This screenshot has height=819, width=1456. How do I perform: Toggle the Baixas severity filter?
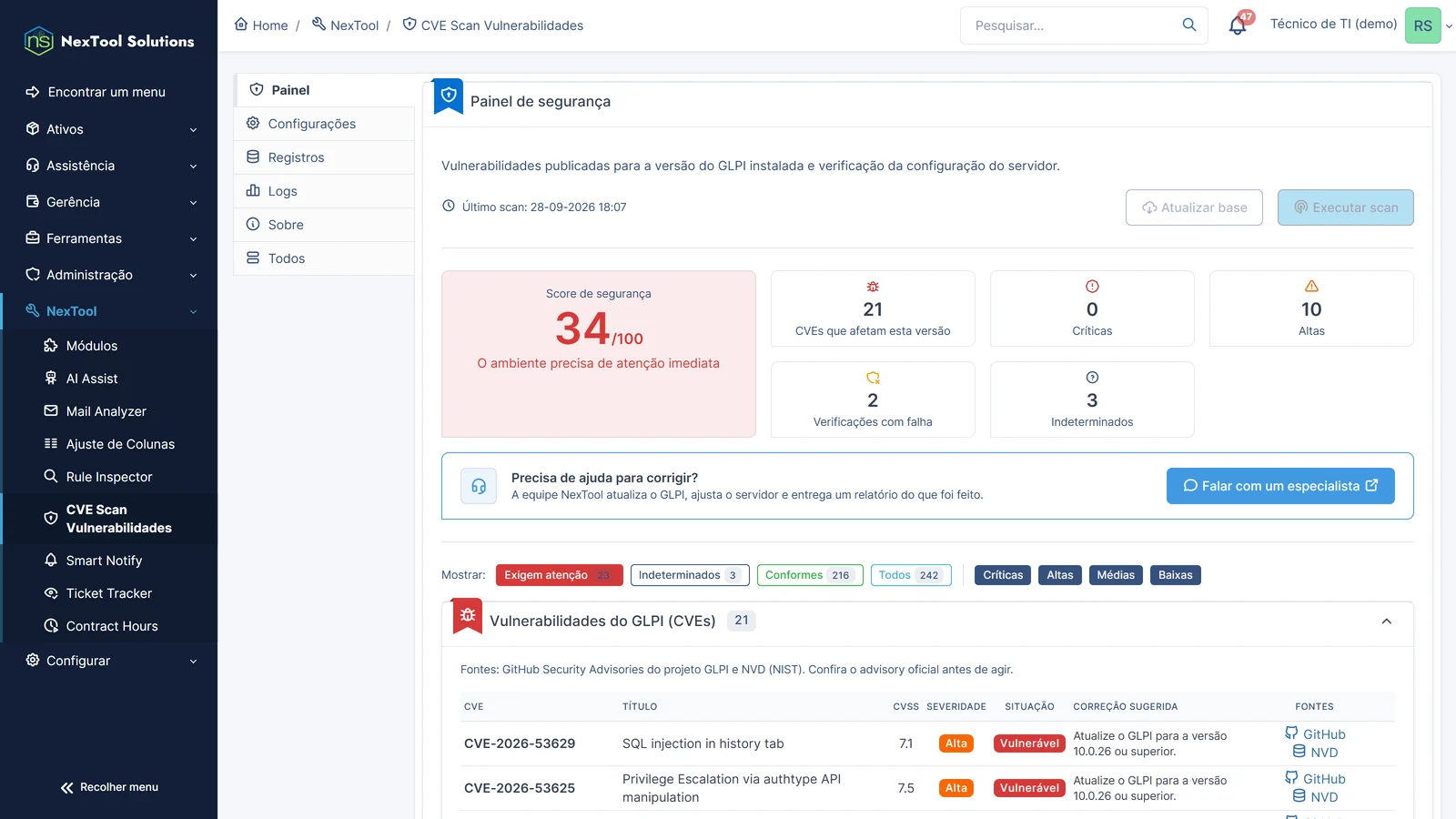point(1176,575)
